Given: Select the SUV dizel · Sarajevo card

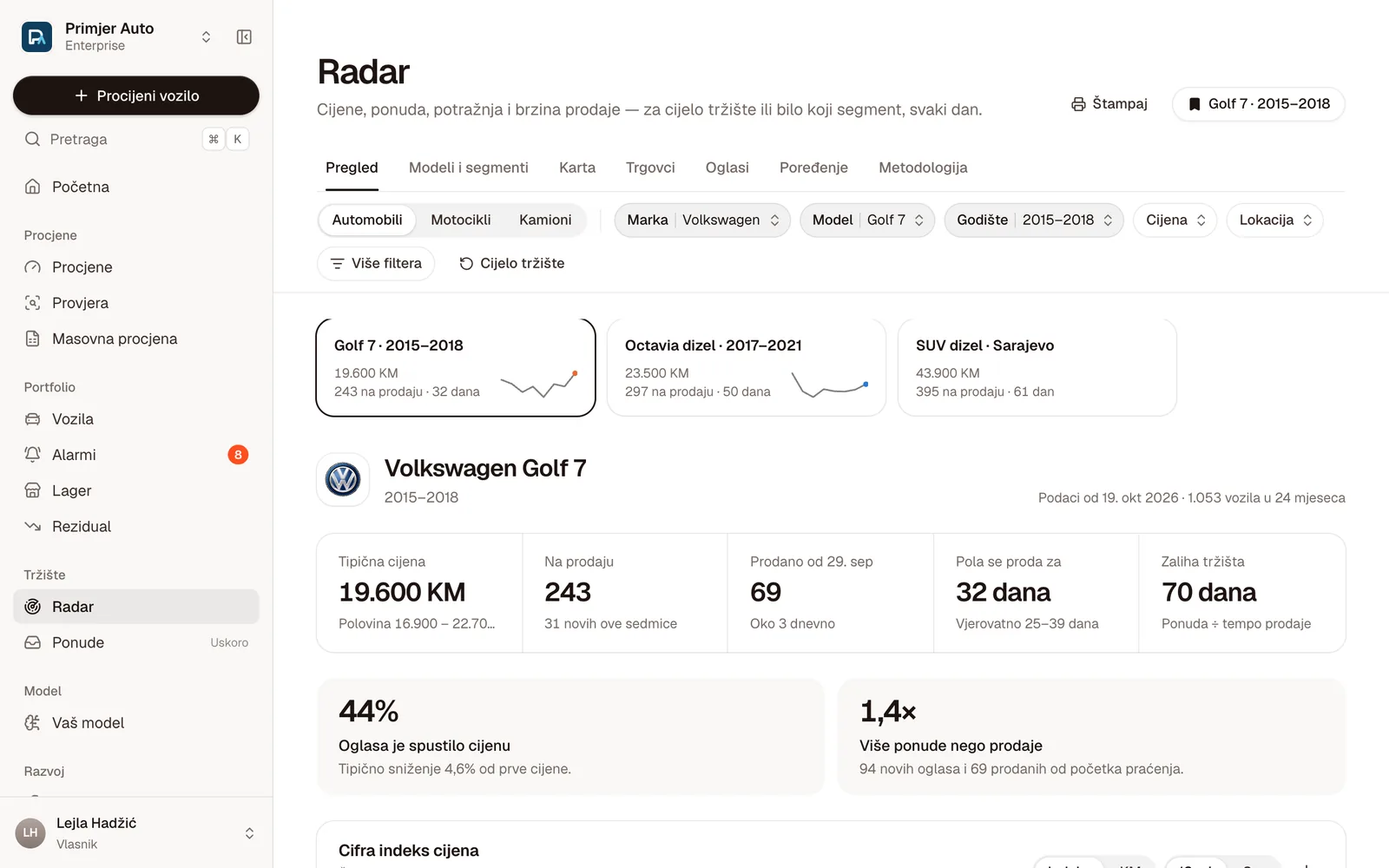Looking at the screenshot, I should click(x=1037, y=367).
